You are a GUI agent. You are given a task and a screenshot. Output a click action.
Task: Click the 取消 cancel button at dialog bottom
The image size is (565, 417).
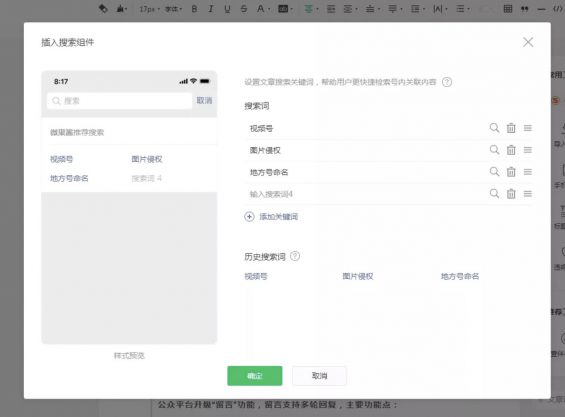319,376
